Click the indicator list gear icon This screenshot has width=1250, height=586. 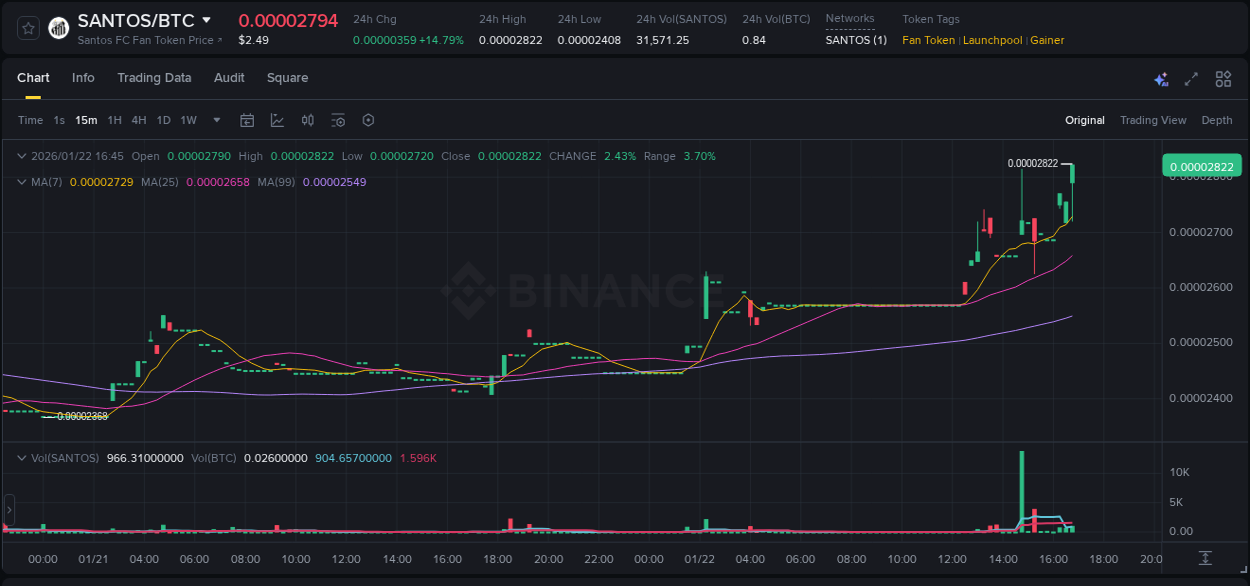point(338,120)
